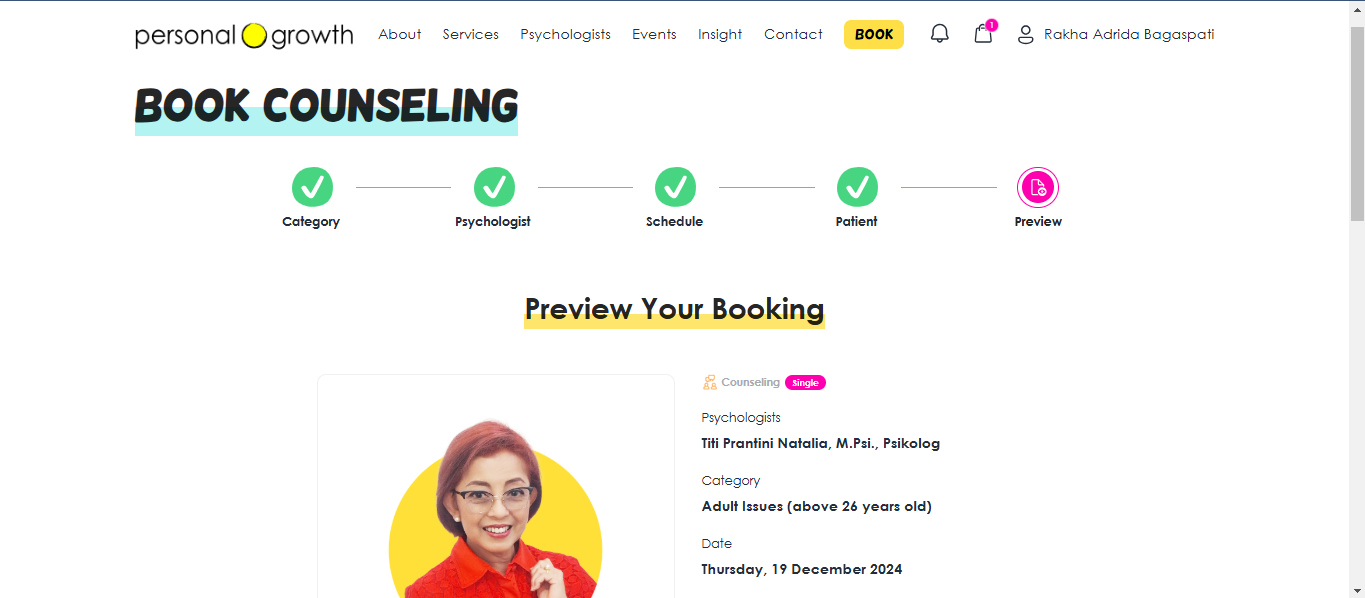
Task: Click the pink Preview step icon
Action: coord(1038,187)
